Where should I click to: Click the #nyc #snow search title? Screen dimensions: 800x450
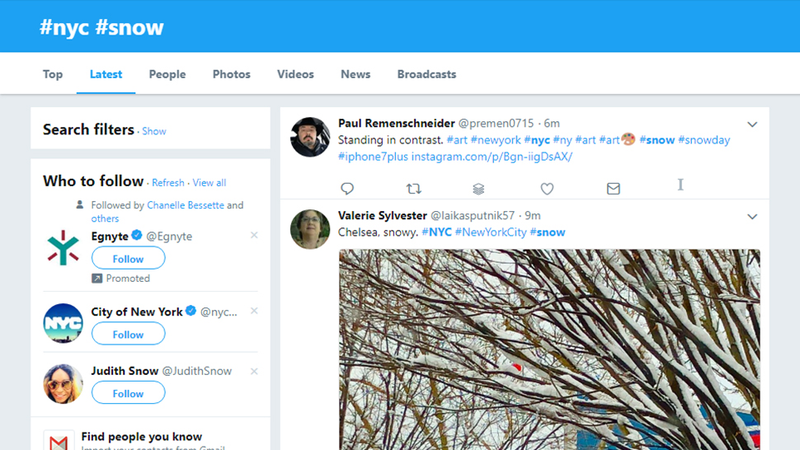tap(102, 27)
